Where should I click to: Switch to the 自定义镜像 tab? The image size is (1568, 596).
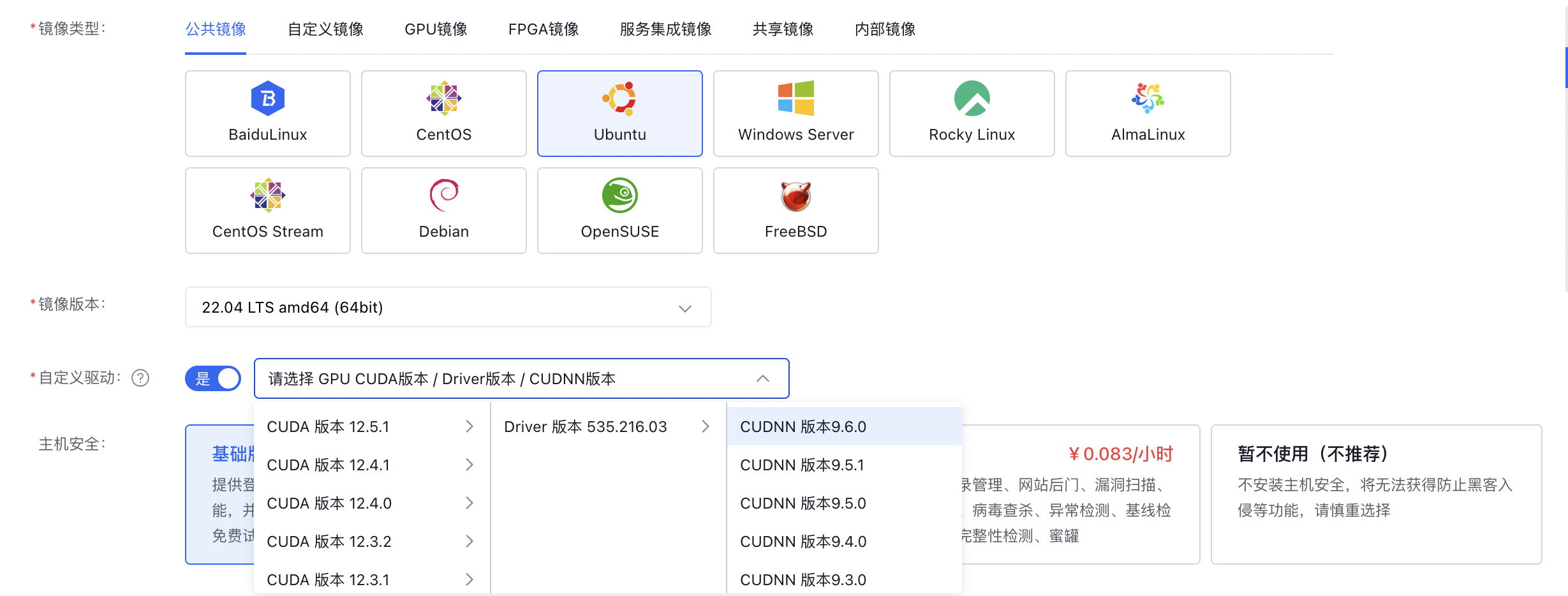click(325, 29)
